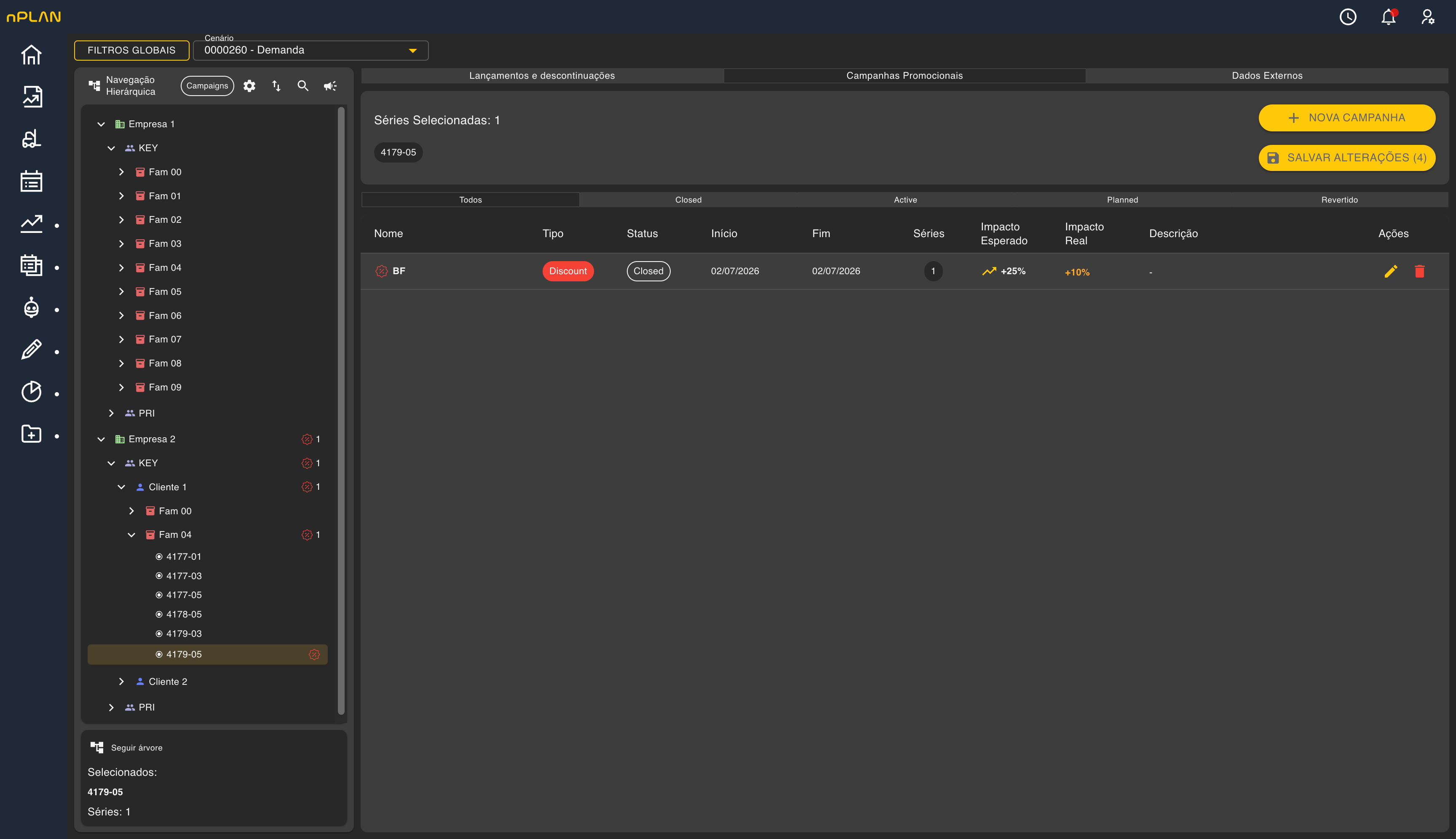Image resolution: width=1456 pixels, height=839 pixels.
Task: Expand the PRI node under Empresa 1
Action: pyautogui.click(x=111, y=413)
